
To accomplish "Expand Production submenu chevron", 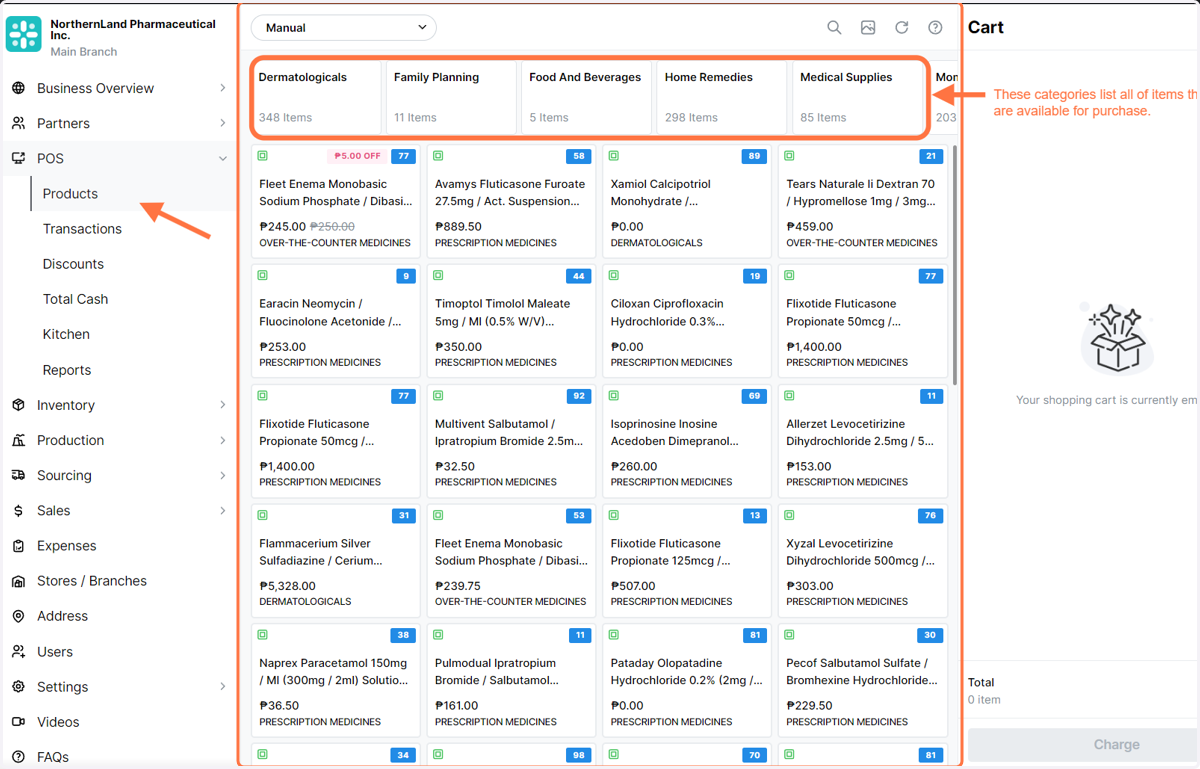I will [222, 440].
